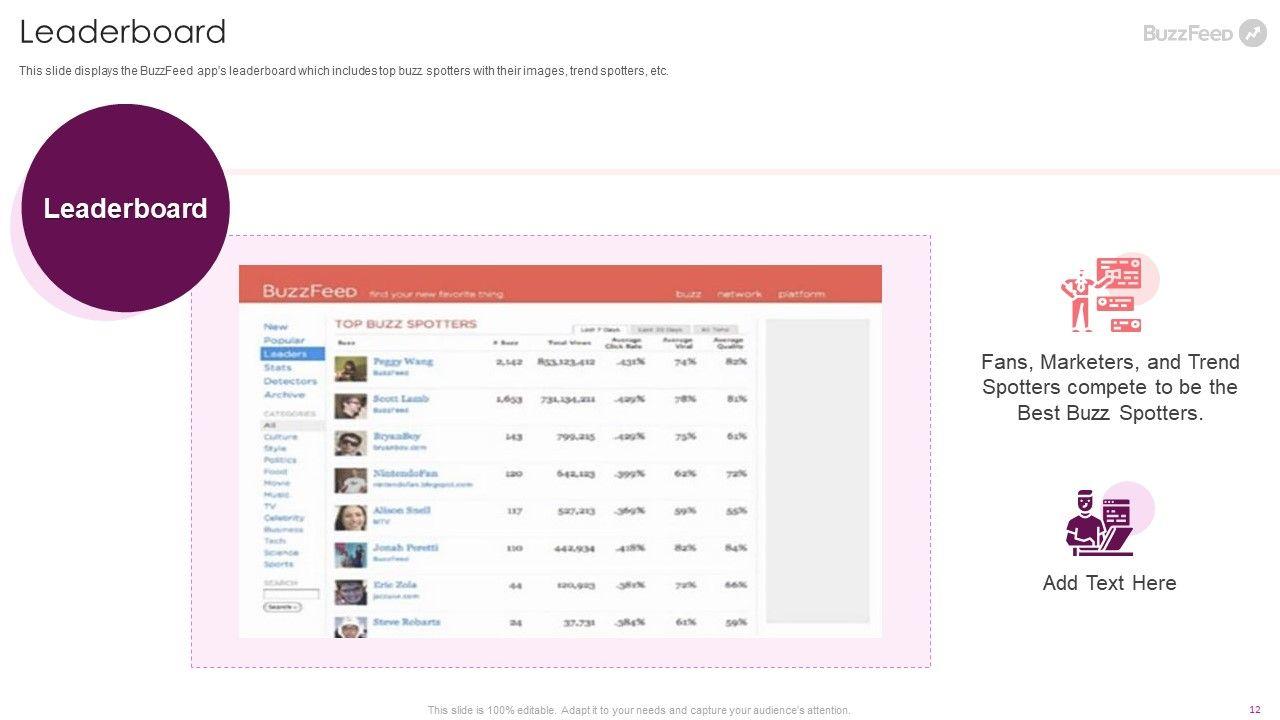
Task: Select the All category
Action: coord(292,426)
